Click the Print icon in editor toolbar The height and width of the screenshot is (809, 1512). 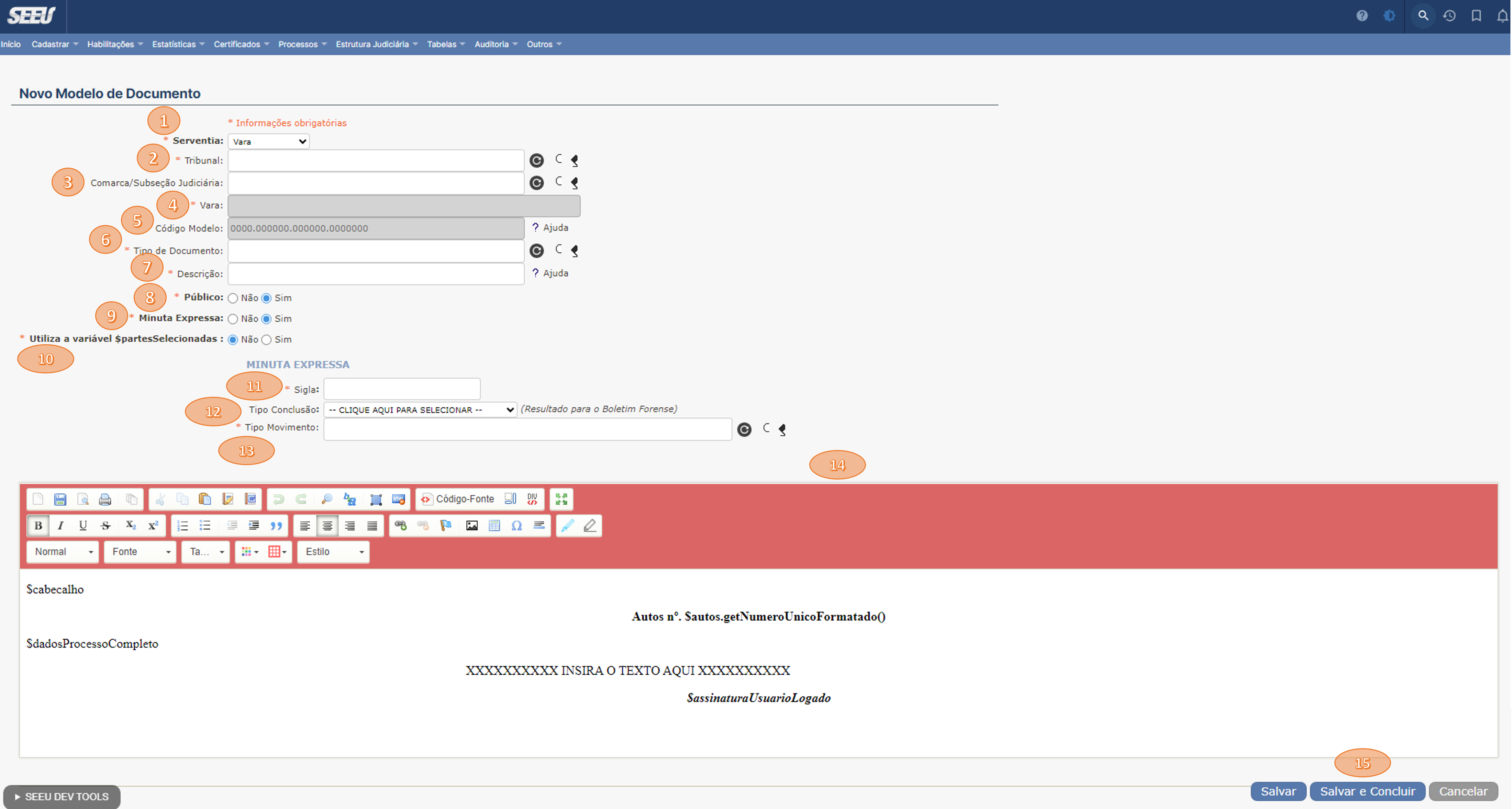tap(105, 499)
